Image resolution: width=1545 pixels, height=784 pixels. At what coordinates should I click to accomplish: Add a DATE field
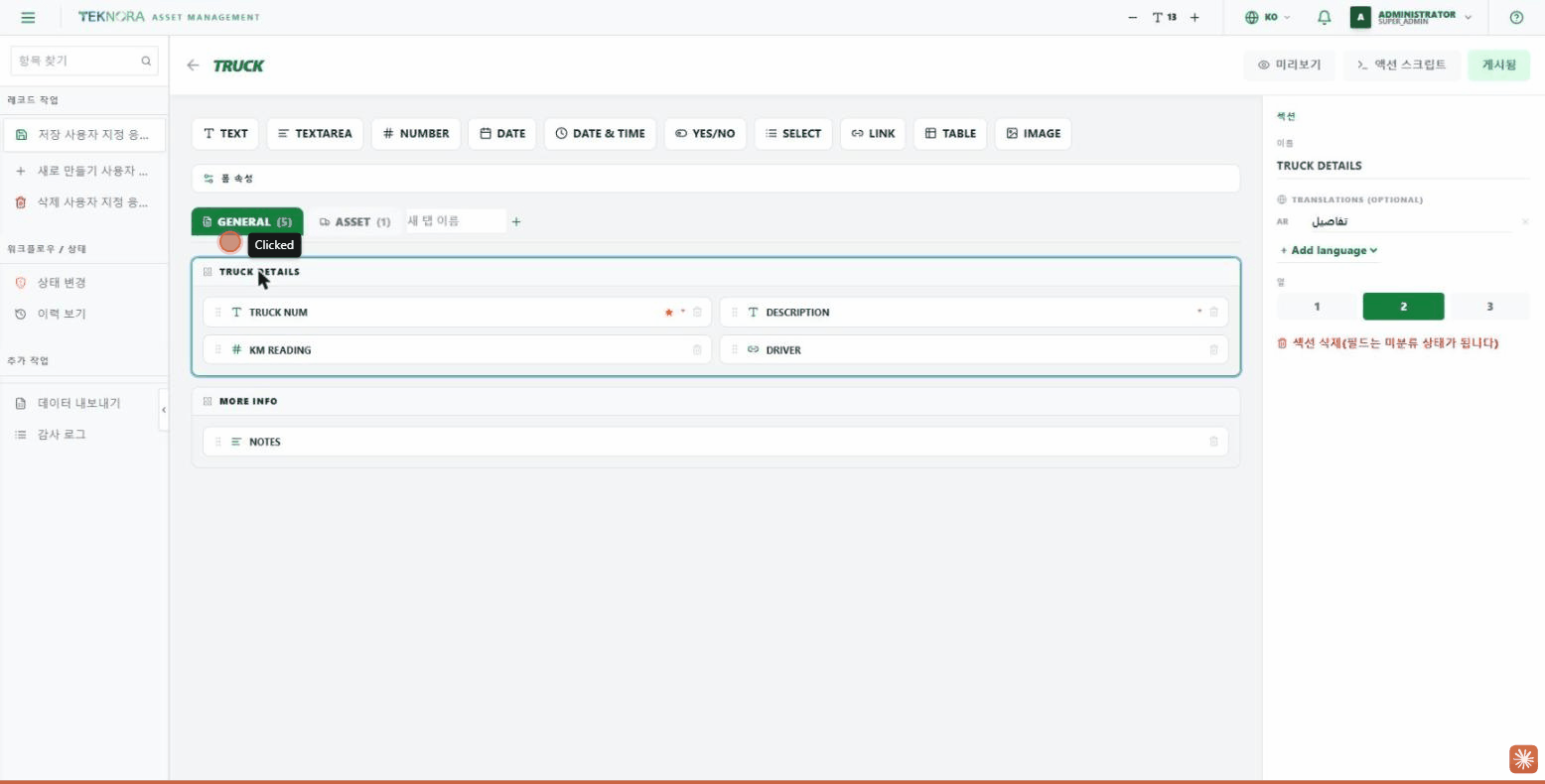[502, 133]
